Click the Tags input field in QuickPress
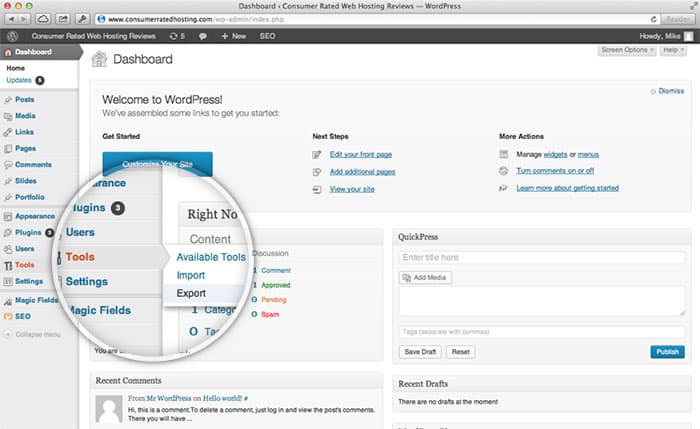Image resolution: width=700 pixels, height=429 pixels. [542, 332]
